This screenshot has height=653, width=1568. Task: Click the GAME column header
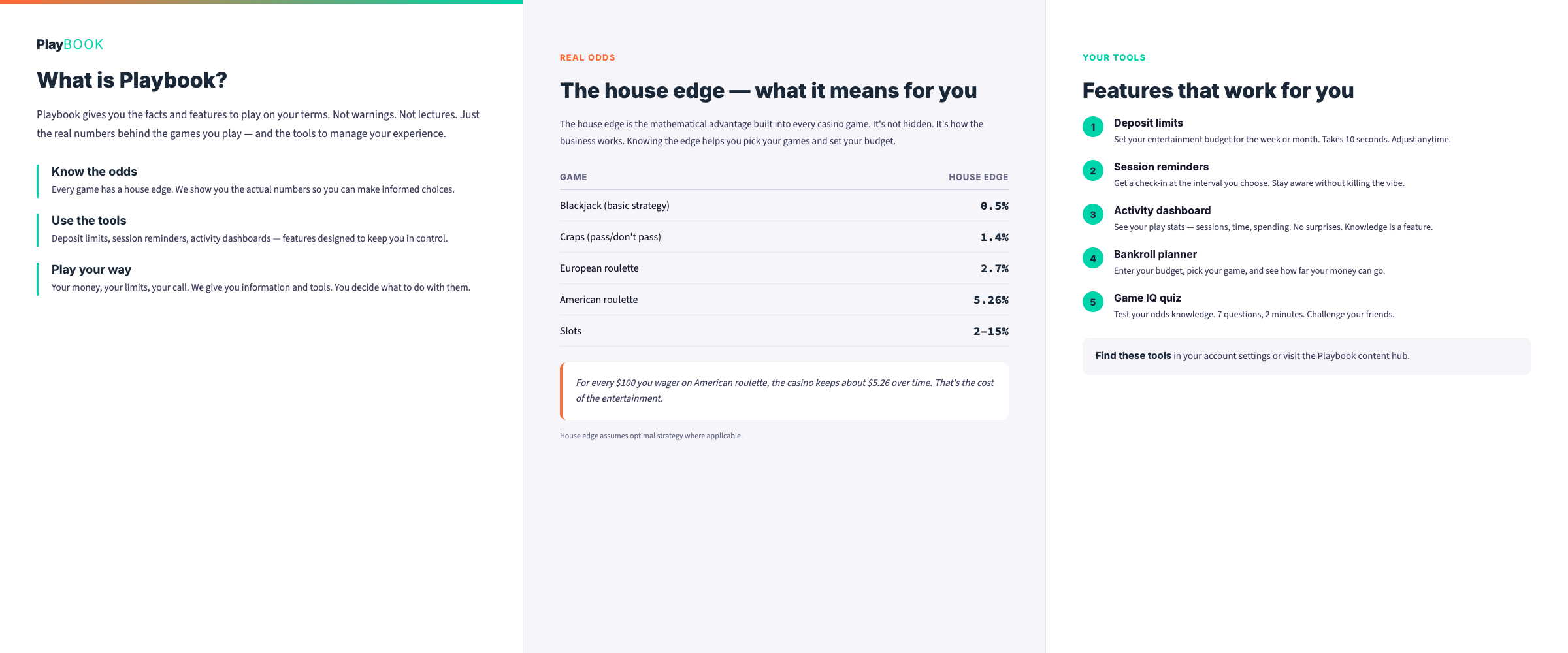point(573,177)
